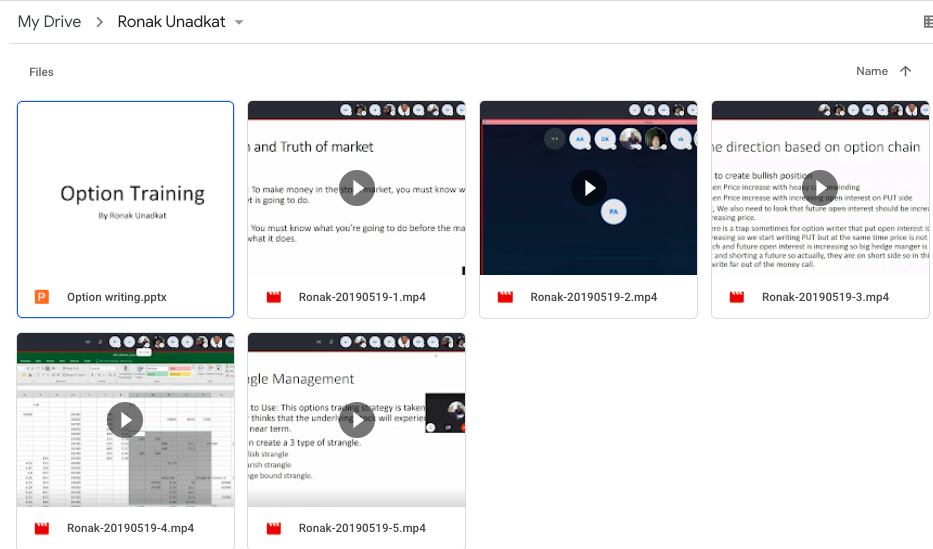The image size is (933, 549).
Task: Play the Ronak-20190519-4.mp4 spreadsheet video
Action: point(125,420)
